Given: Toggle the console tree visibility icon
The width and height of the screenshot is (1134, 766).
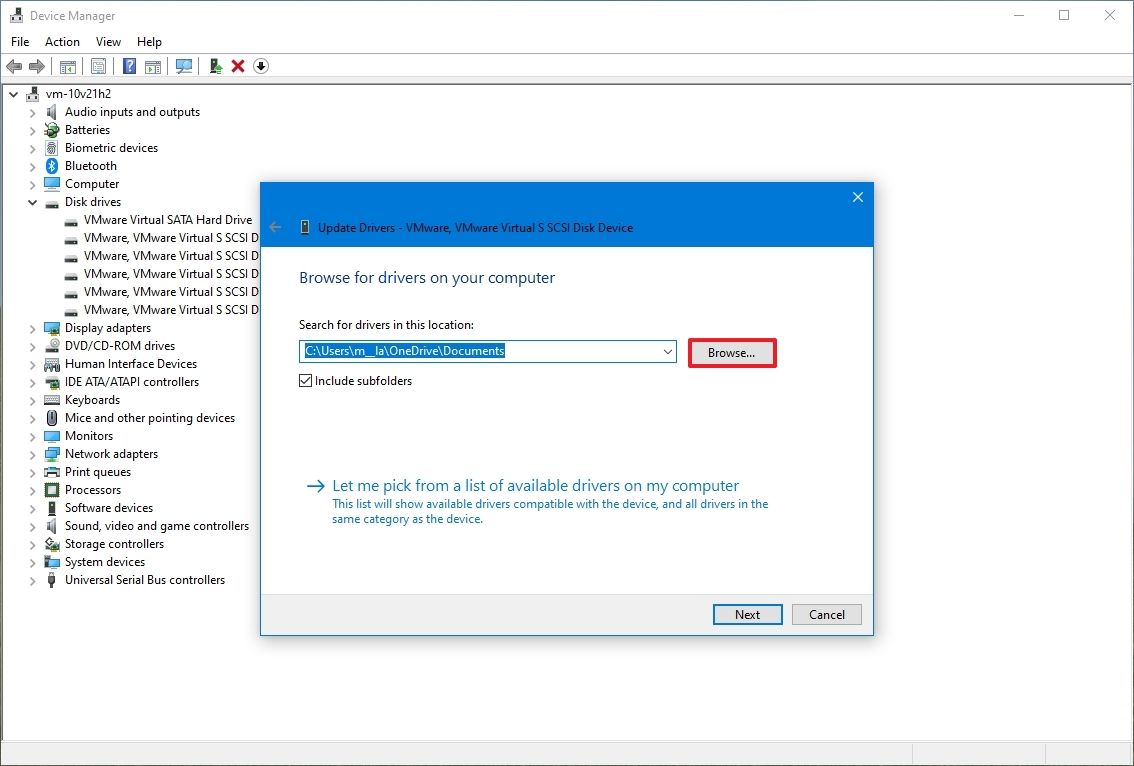Looking at the screenshot, I should pyautogui.click(x=67, y=66).
